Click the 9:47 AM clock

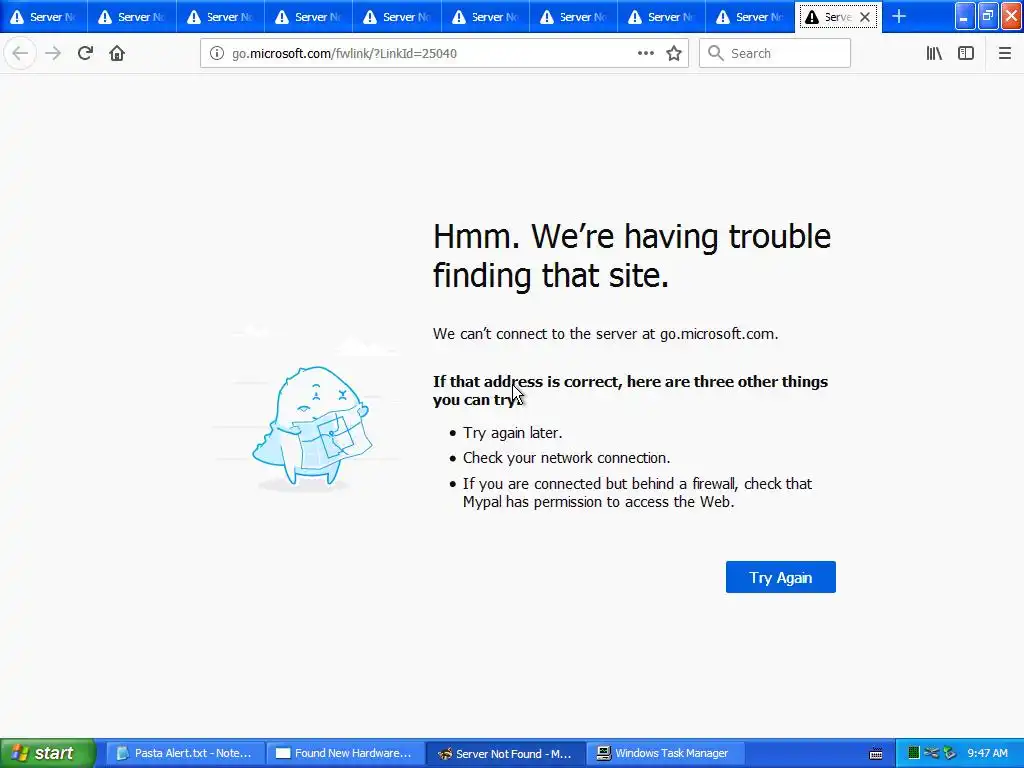pos(987,753)
